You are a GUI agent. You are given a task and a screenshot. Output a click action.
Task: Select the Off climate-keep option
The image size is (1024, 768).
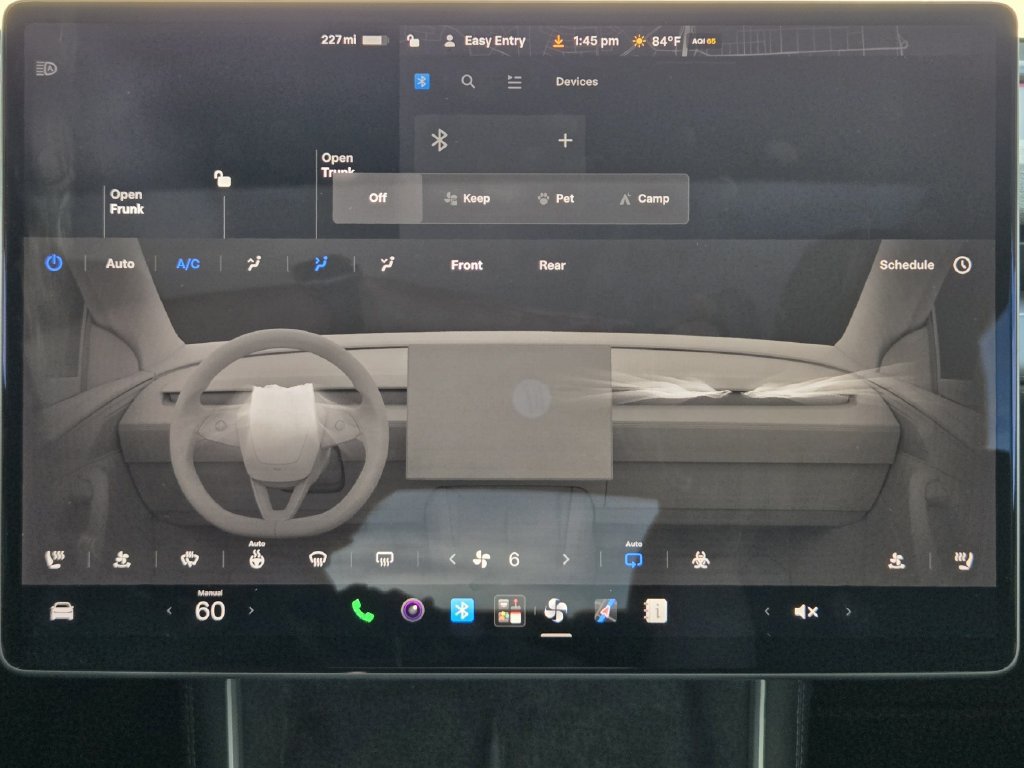pyautogui.click(x=377, y=198)
